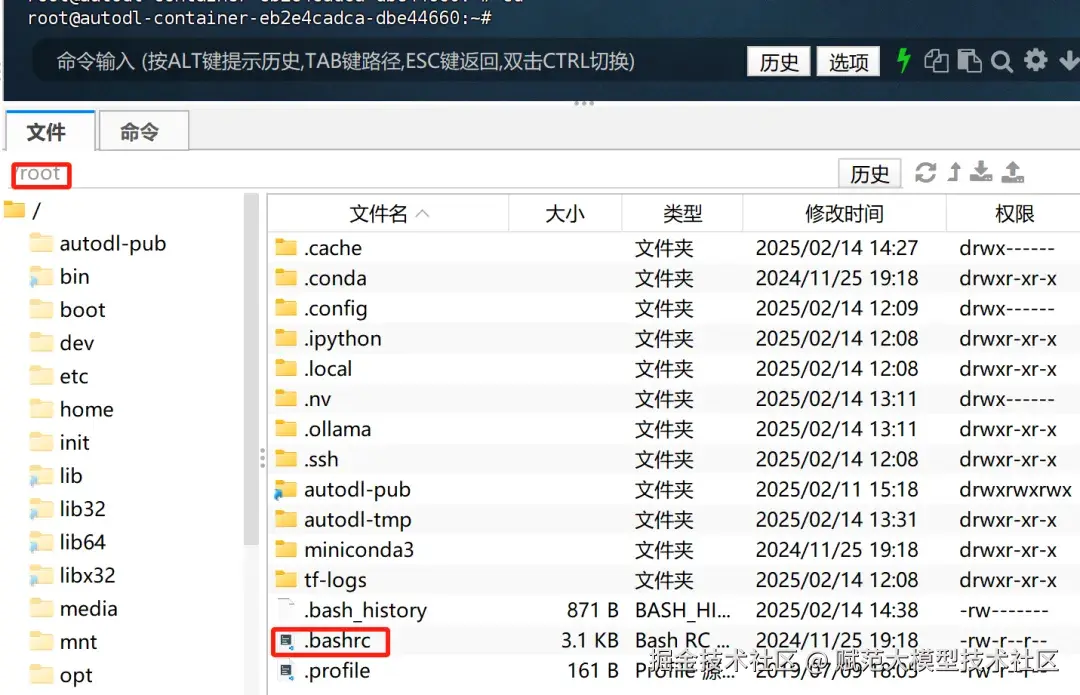
Task: Select the boot folder in tree
Action: pos(68,309)
